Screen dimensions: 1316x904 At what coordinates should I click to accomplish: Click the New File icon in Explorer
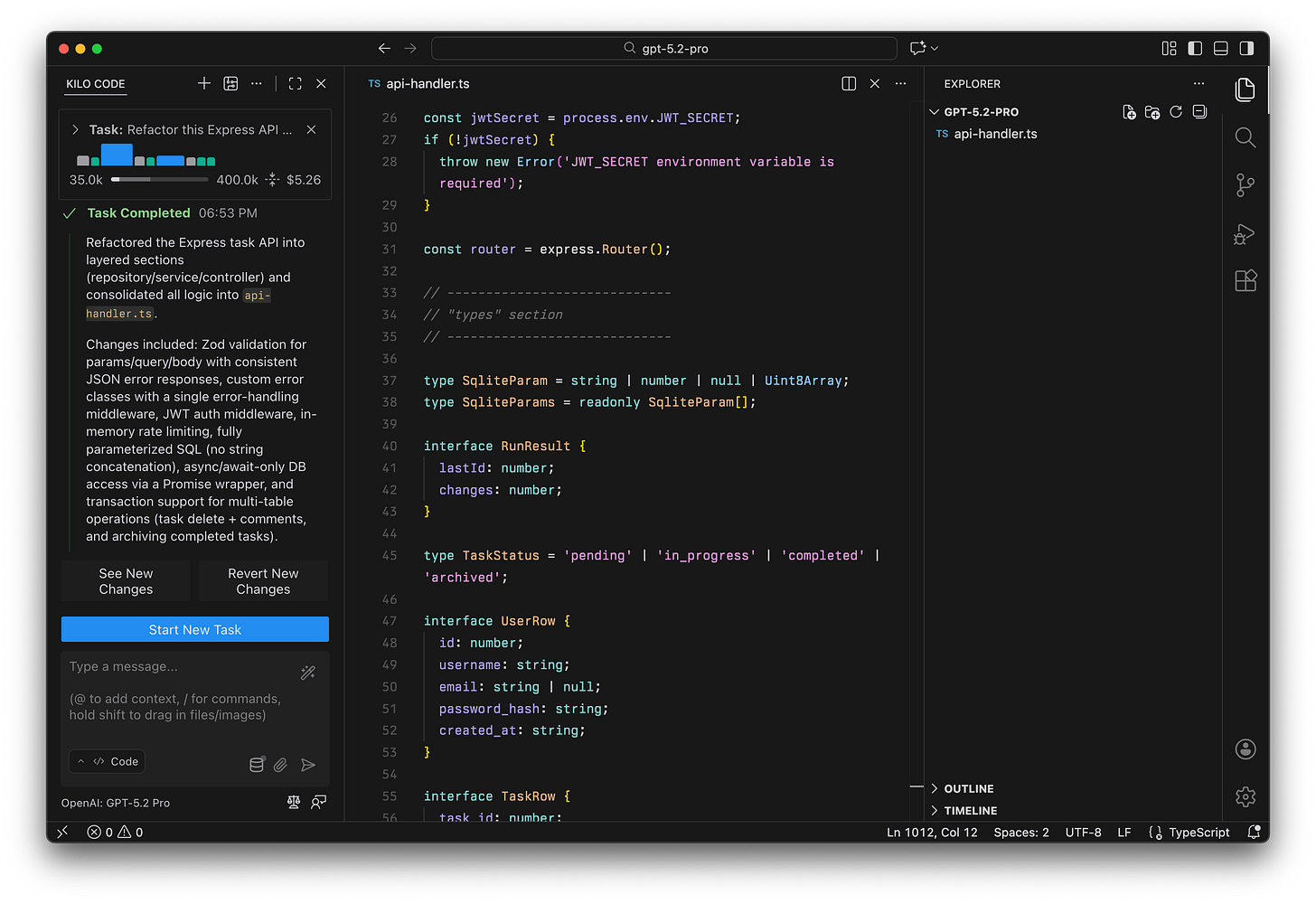point(1129,112)
